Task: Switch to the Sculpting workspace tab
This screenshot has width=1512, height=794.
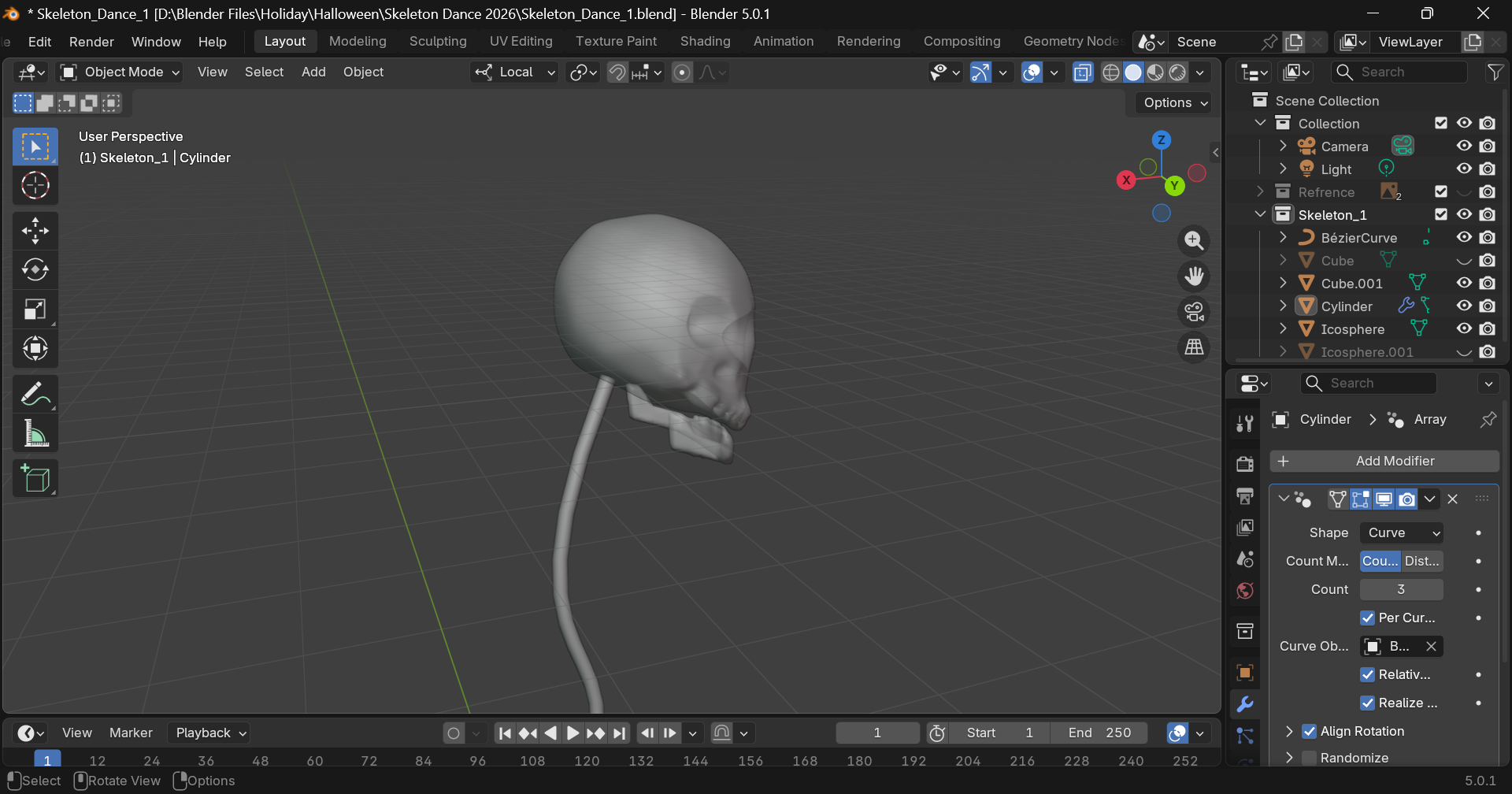Action: [x=438, y=42]
